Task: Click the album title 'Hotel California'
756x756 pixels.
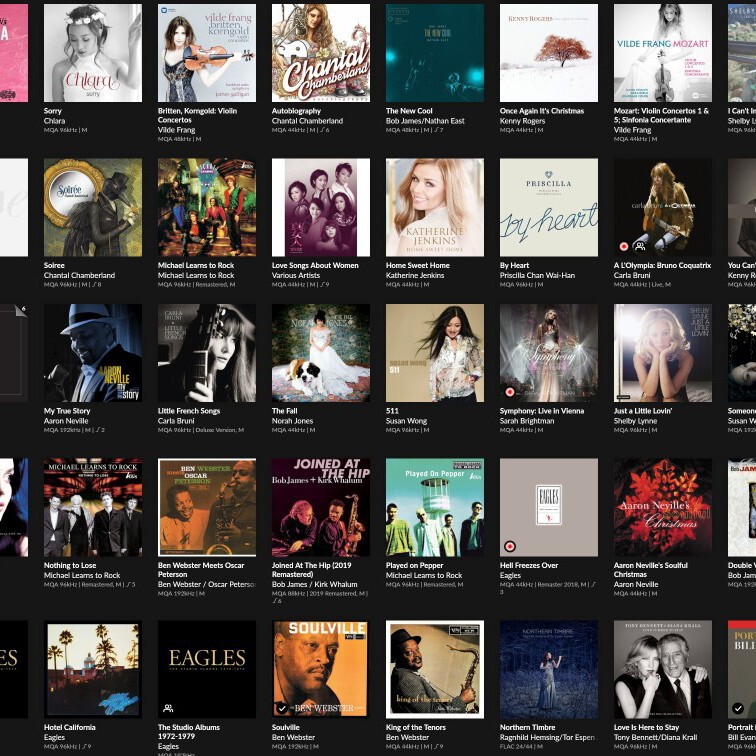Action: 69,727
